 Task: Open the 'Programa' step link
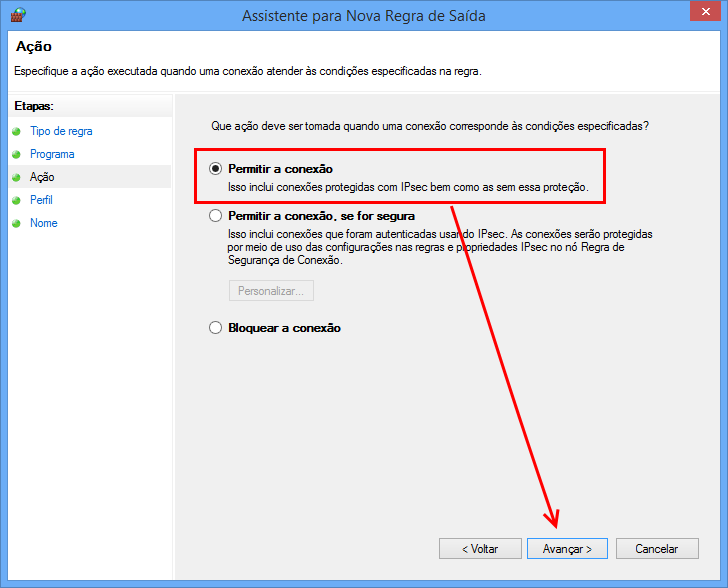[x=52, y=154]
